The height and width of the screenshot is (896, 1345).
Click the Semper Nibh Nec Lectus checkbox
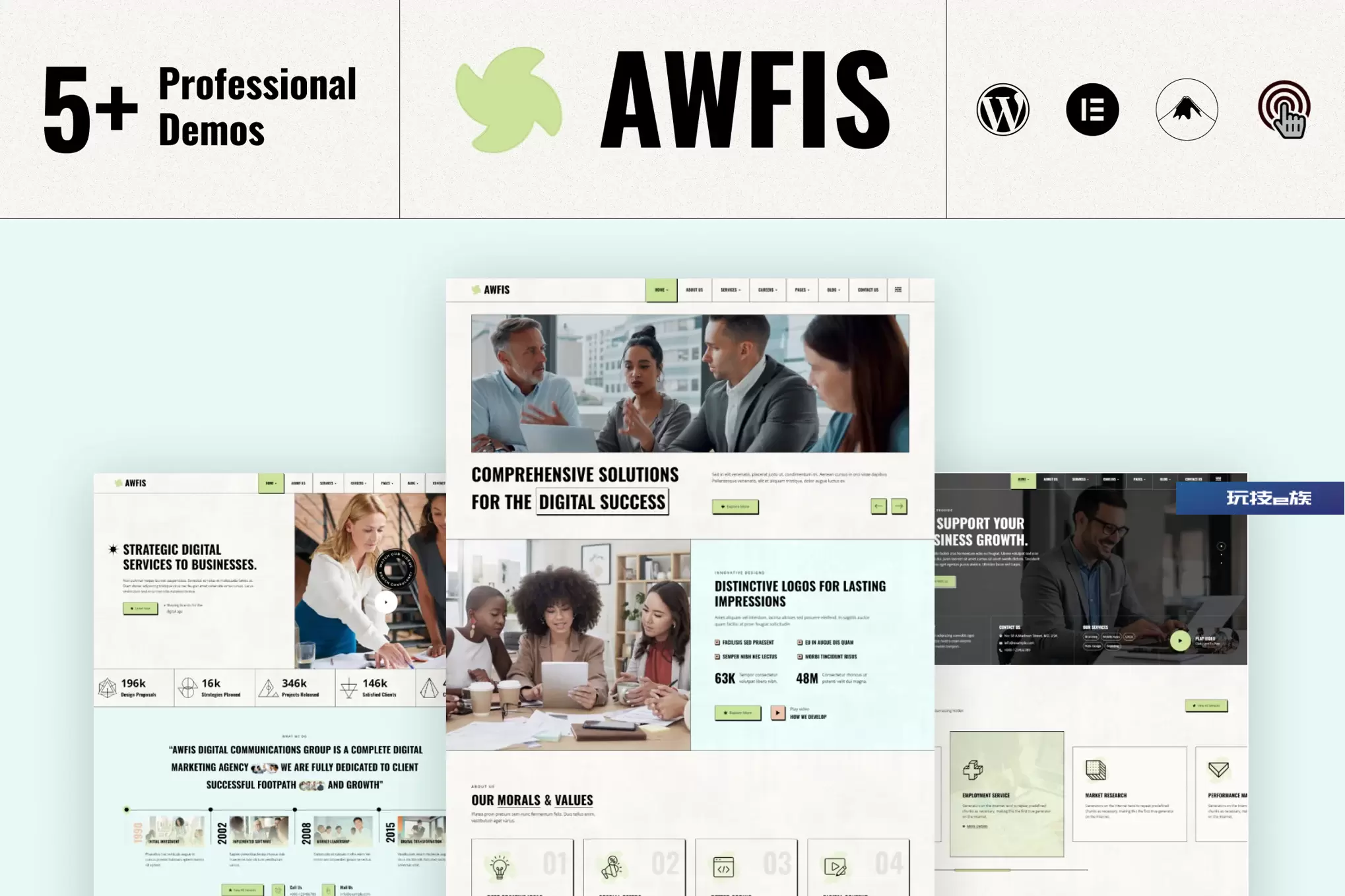(x=717, y=656)
